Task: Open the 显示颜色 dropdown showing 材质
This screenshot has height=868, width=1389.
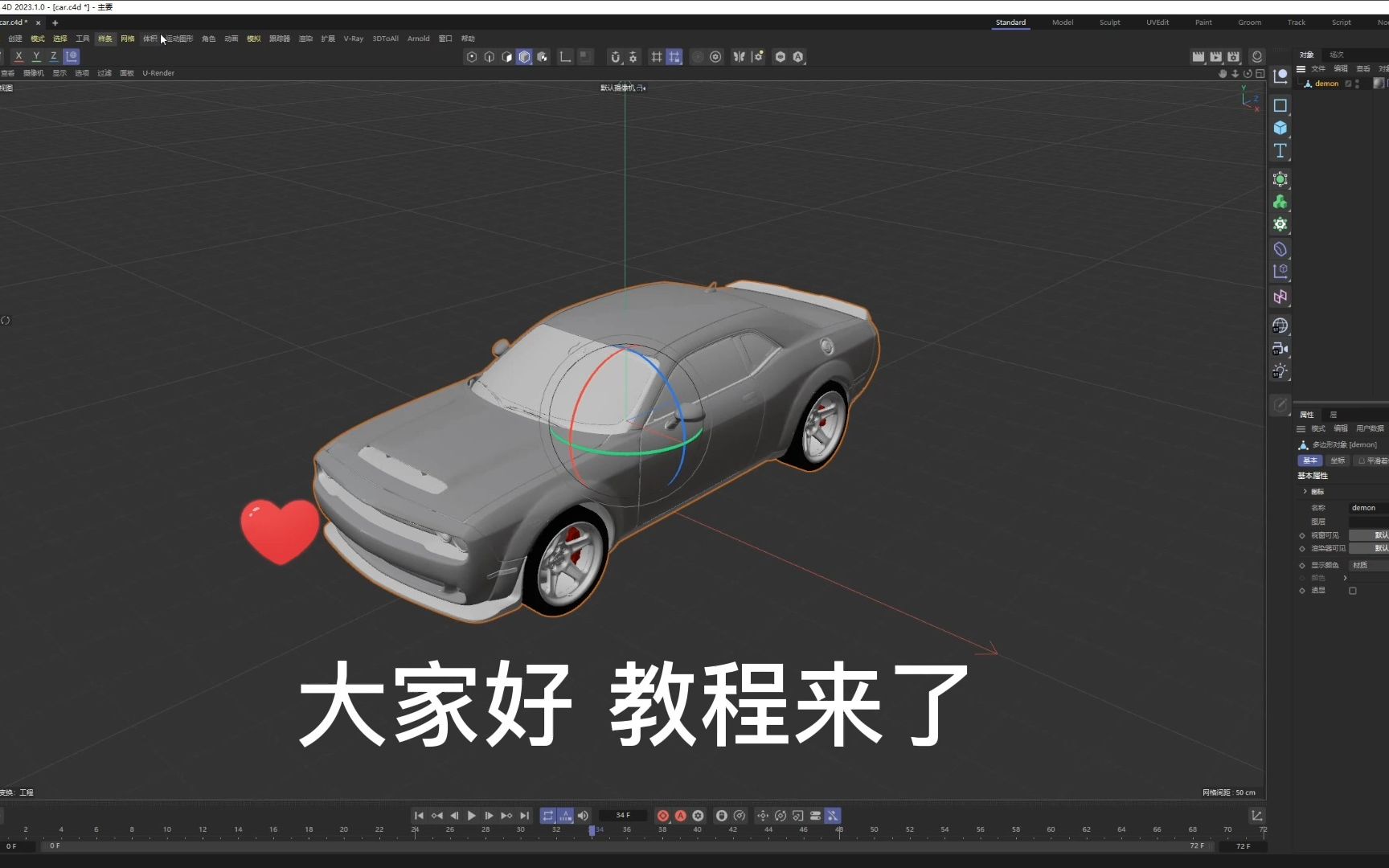Action: [1360, 565]
